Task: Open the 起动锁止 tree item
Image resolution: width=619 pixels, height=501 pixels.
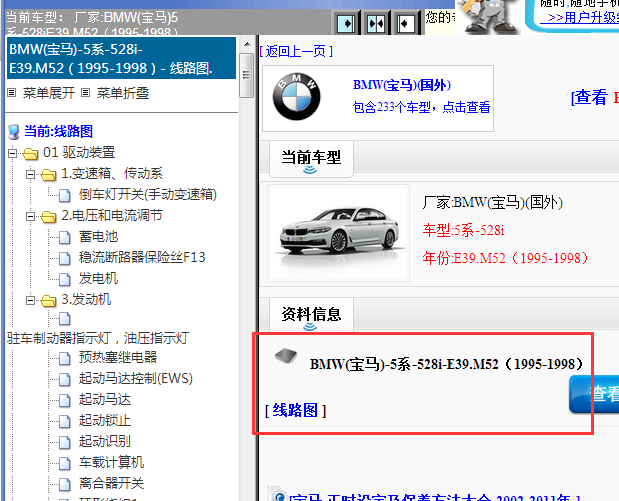Action: [105, 420]
